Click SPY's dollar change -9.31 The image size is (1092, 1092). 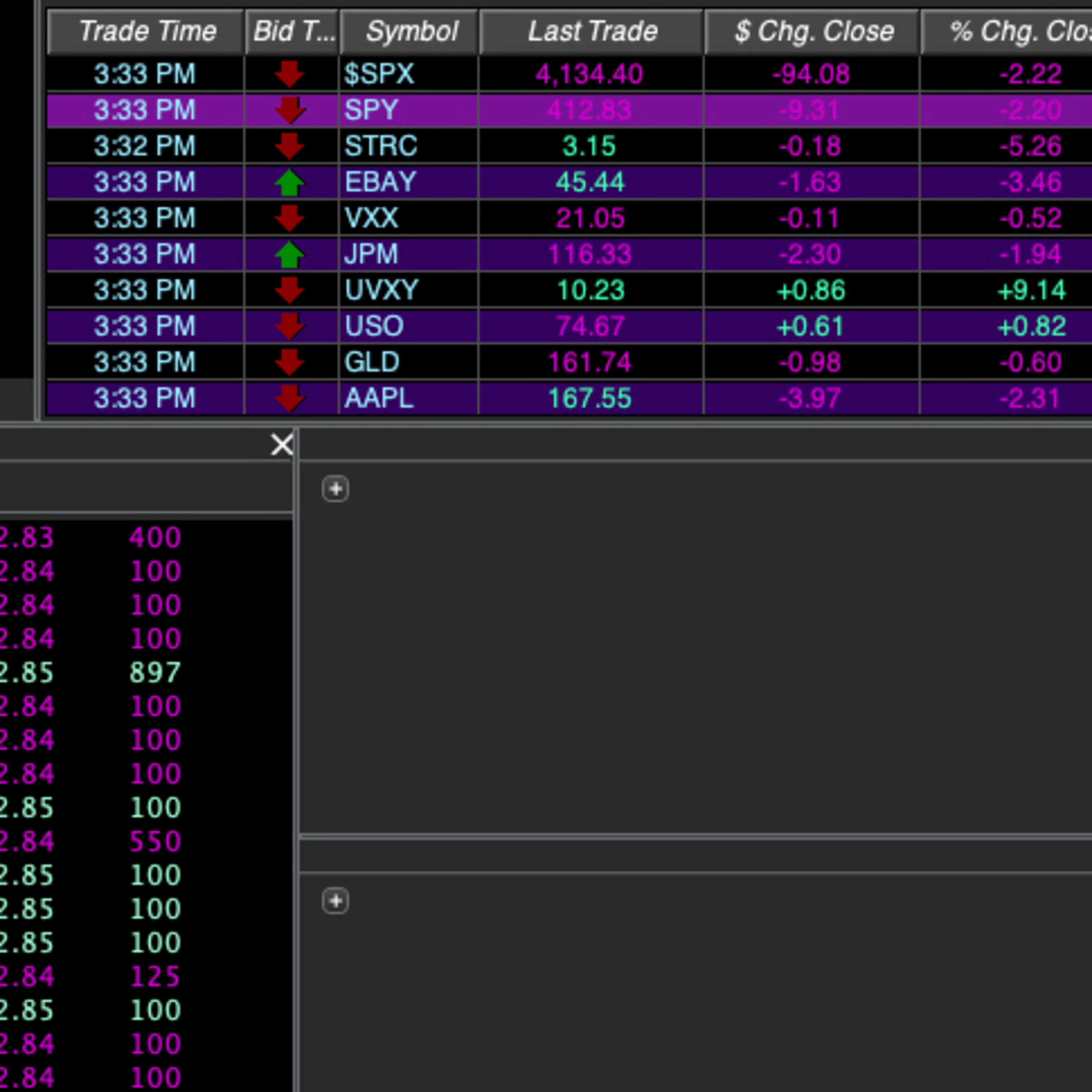pos(809,110)
